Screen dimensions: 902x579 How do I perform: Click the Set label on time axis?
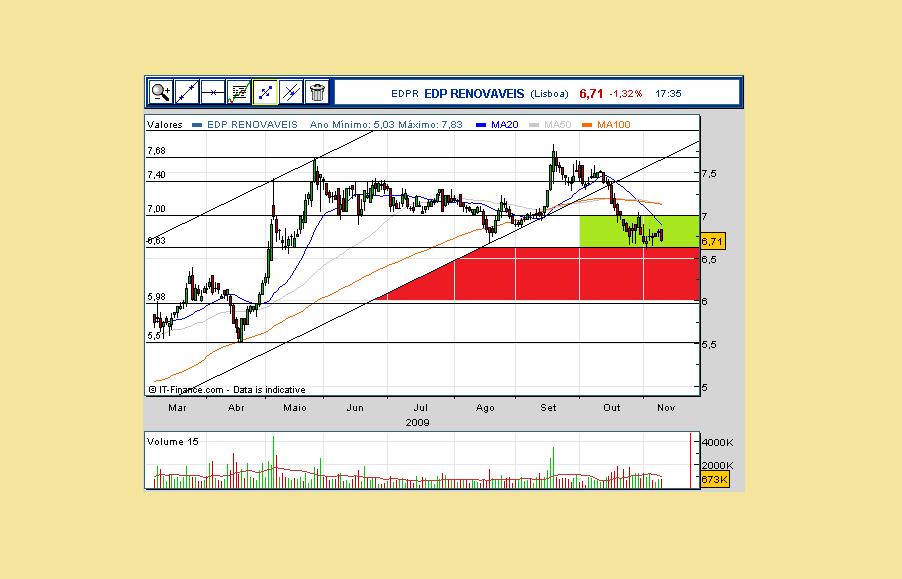[548, 408]
